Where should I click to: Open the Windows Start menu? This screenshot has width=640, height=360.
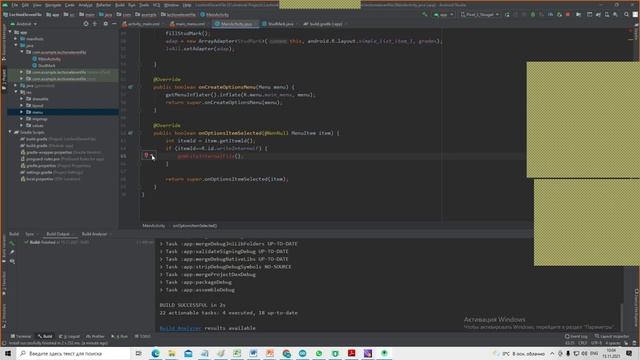coord(7,353)
